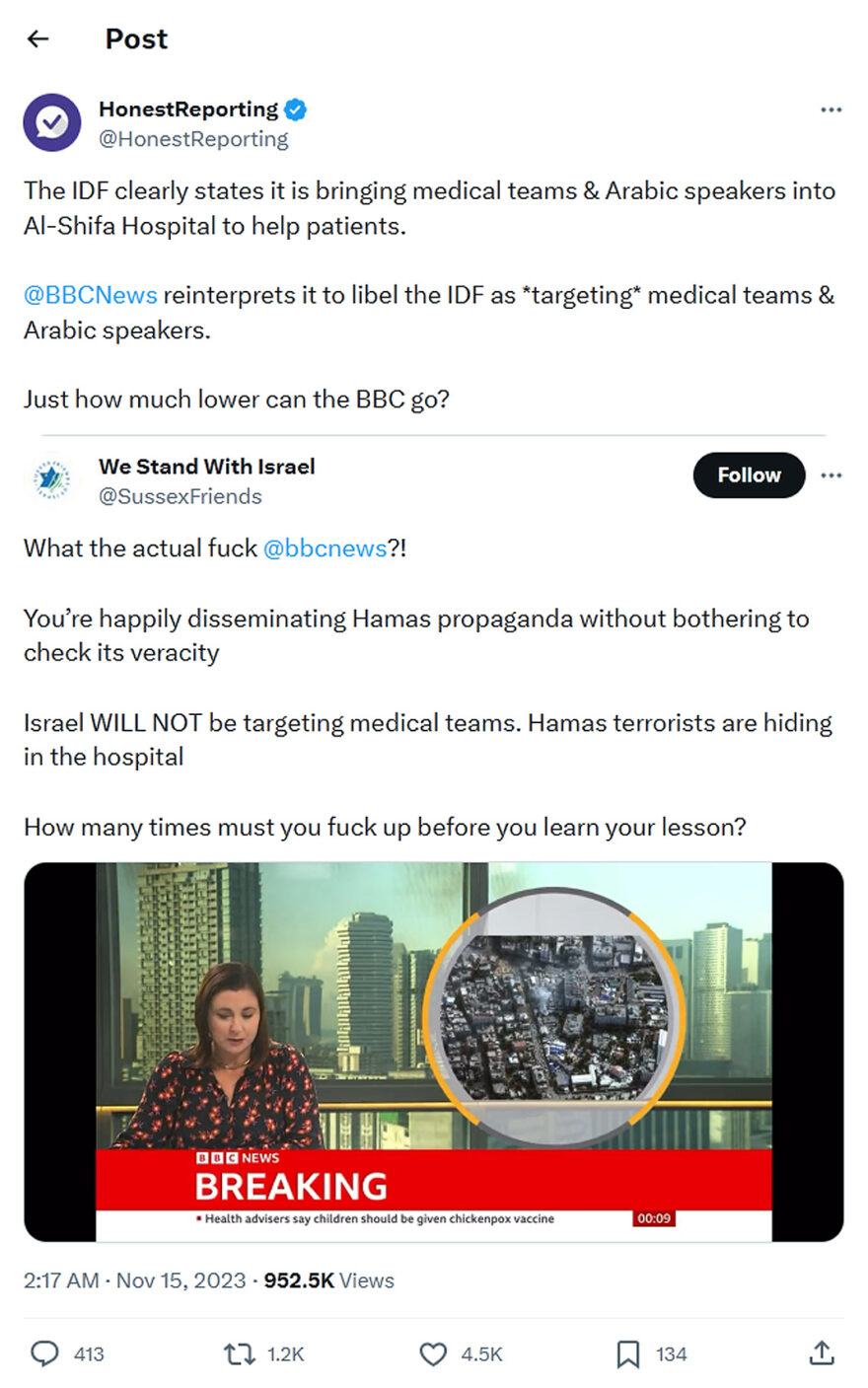This screenshot has height=1388, width=868.
Task: Follow We Stand With Israel
Action: click(749, 475)
